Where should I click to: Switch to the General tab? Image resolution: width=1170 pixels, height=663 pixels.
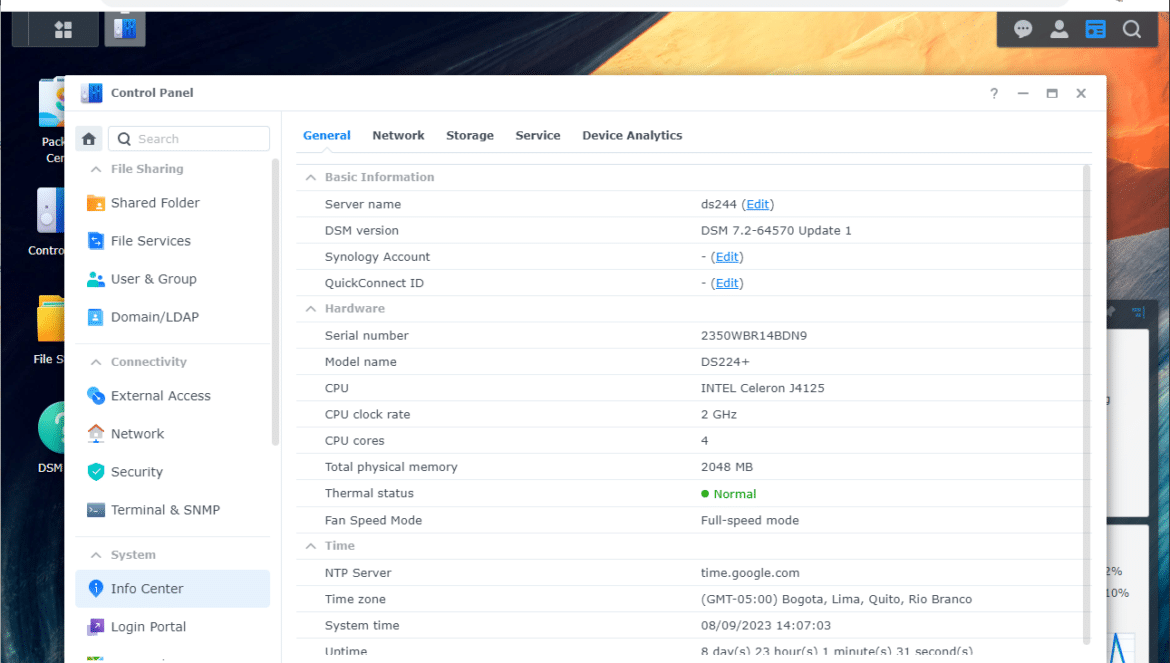(327, 136)
